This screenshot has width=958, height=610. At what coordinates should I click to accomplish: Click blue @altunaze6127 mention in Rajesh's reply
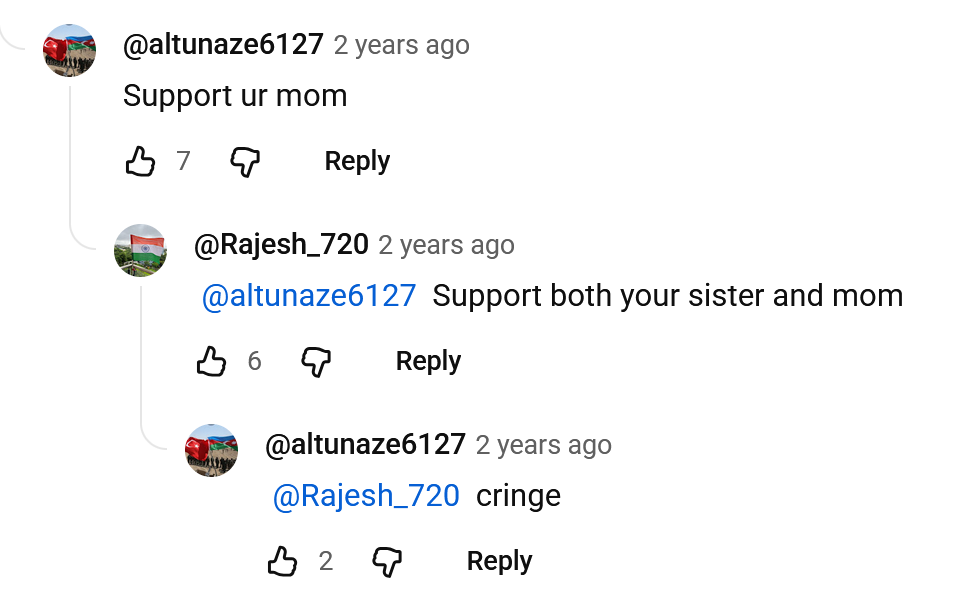pyautogui.click(x=309, y=296)
